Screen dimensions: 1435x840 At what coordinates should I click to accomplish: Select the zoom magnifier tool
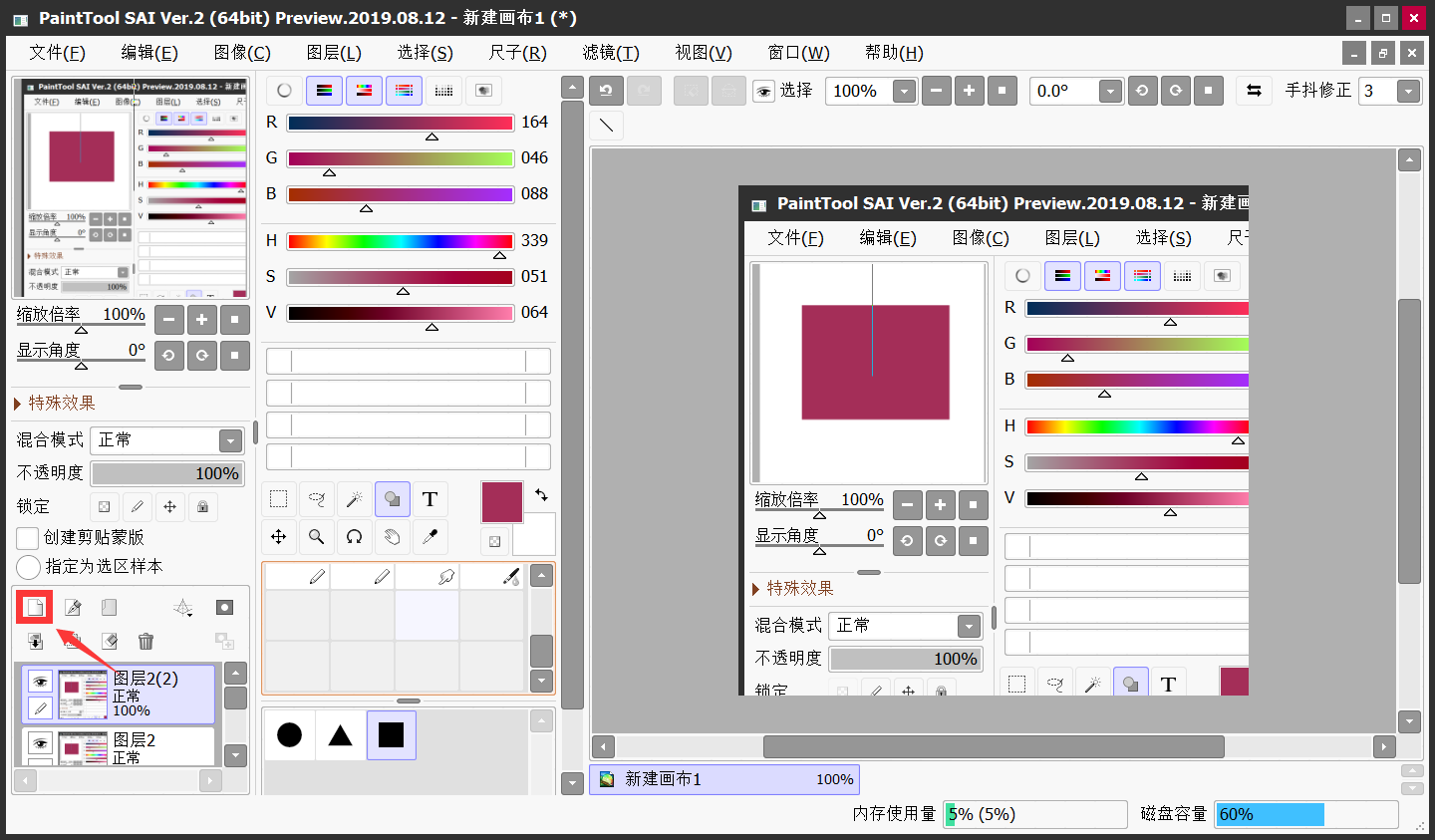(x=317, y=537)
